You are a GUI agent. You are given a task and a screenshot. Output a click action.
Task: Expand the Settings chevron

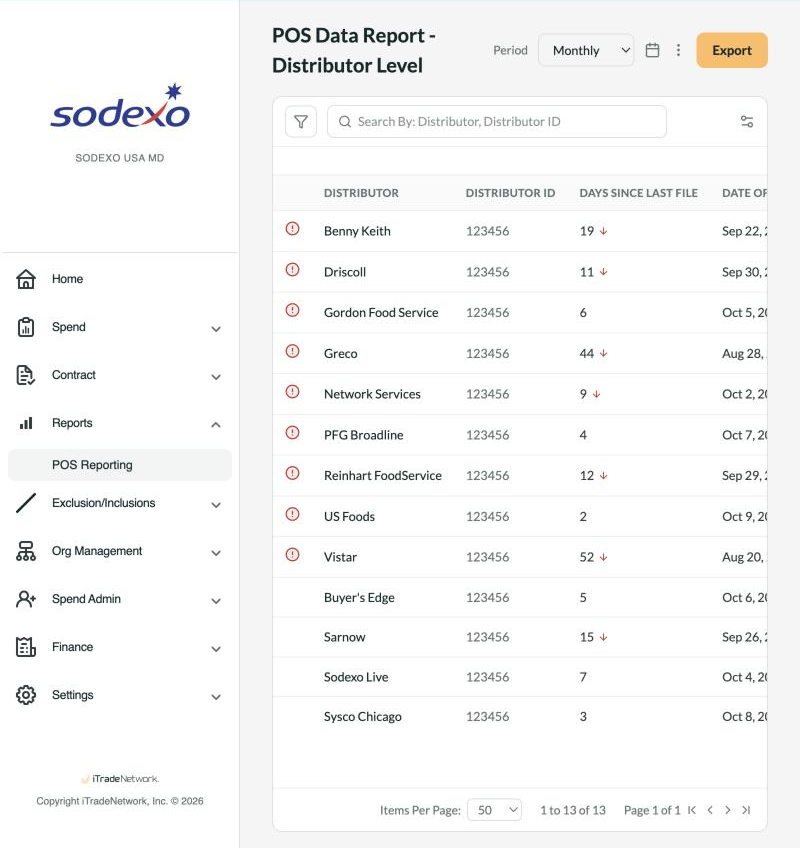(216, 697)
